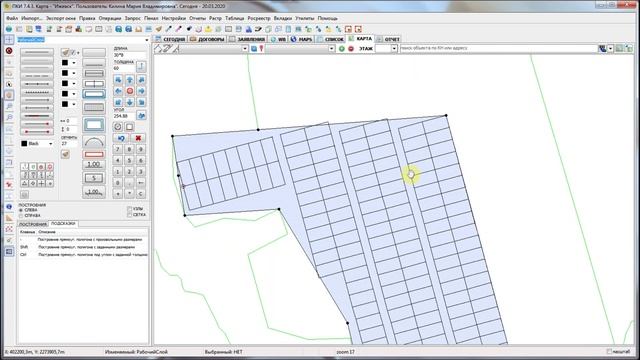Click the up arrow direction button
Screen dimensions: 640x360
pyautogui.click(x=130, y=80)
